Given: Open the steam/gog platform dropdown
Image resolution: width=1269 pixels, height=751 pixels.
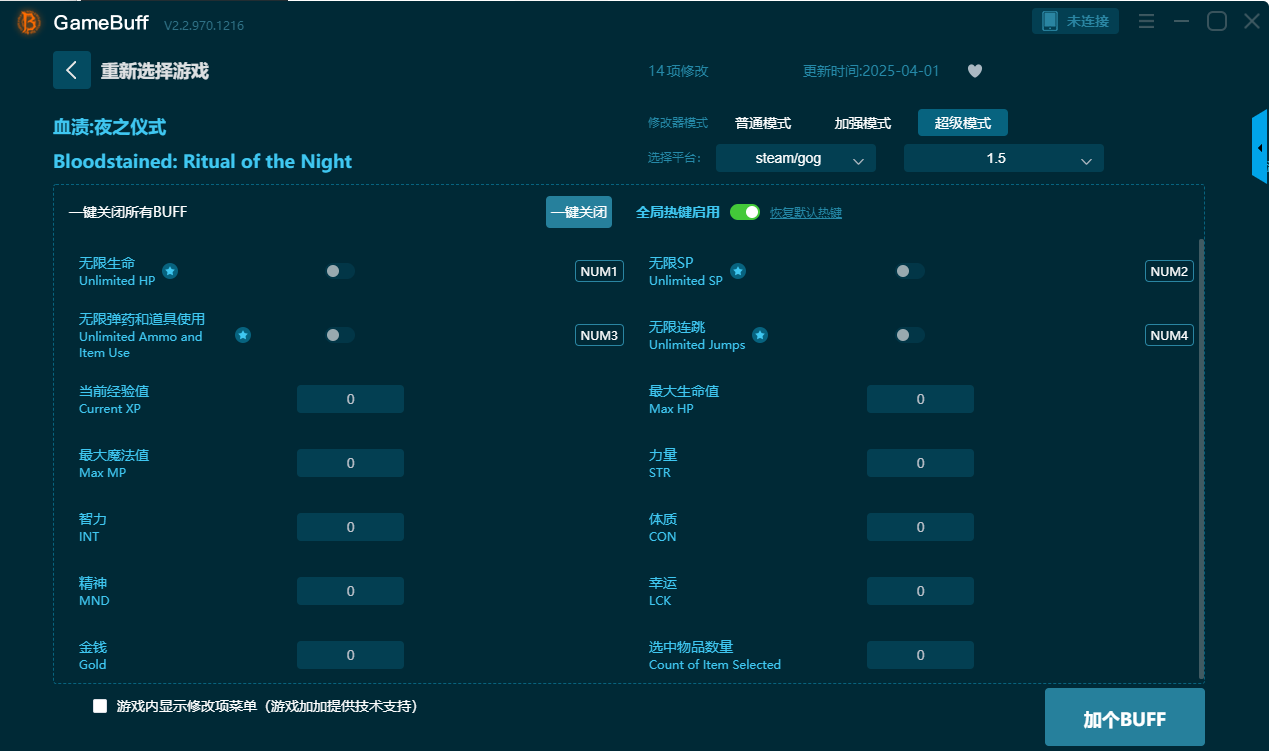Looking at the screenshot, I should (x=795, y=158).
